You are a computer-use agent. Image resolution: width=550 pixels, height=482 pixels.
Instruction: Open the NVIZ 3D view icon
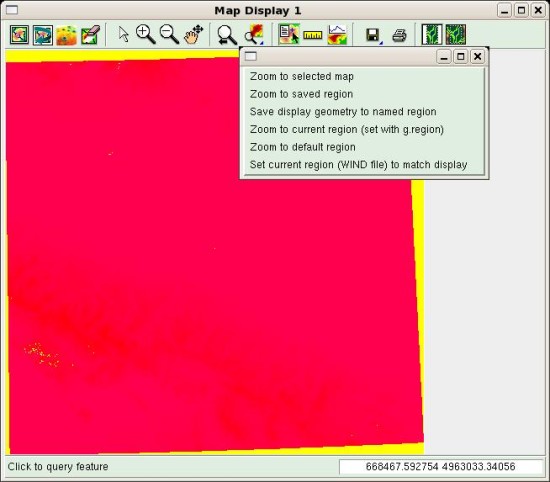coord(66,35)
